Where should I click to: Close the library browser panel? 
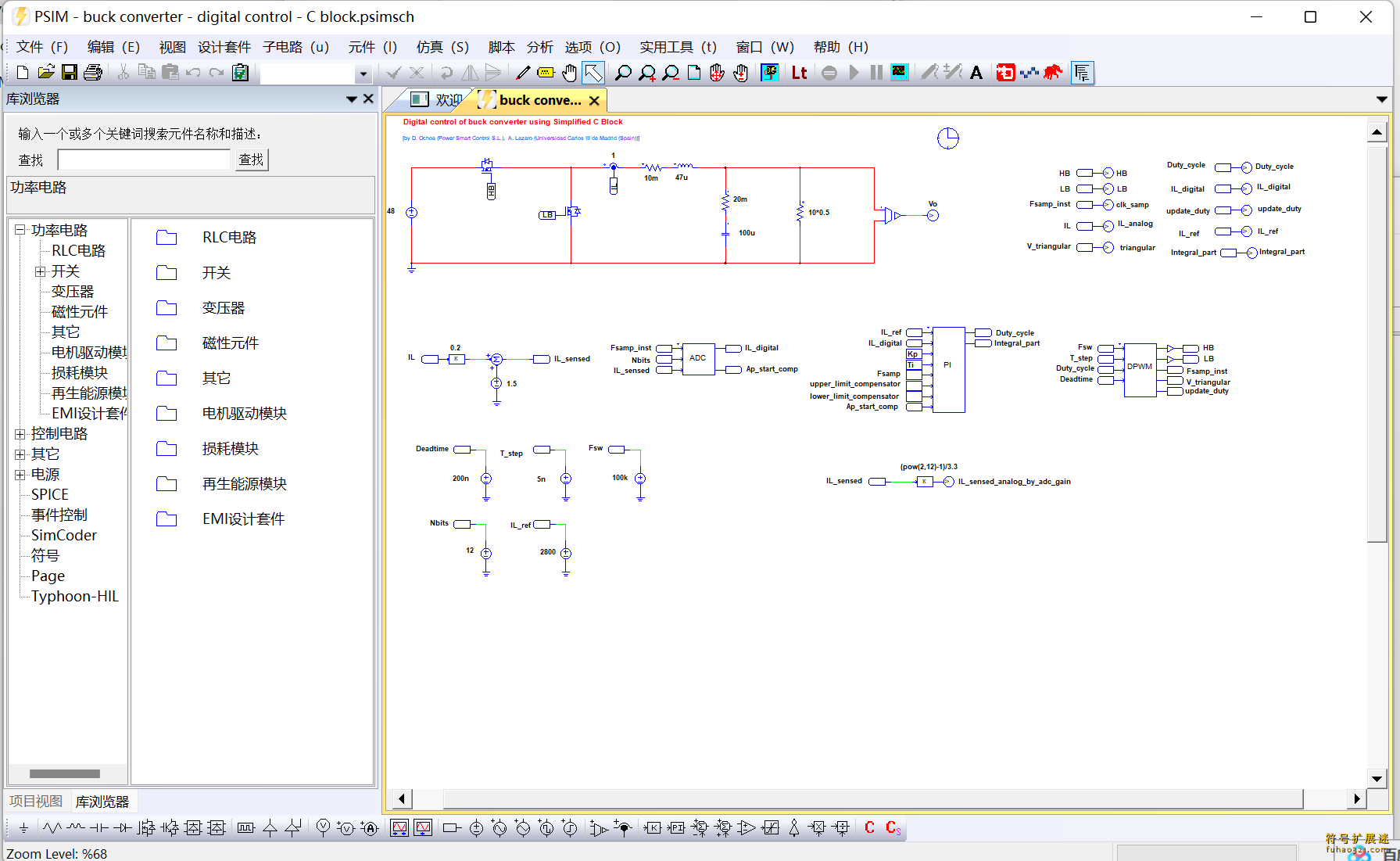368,99
